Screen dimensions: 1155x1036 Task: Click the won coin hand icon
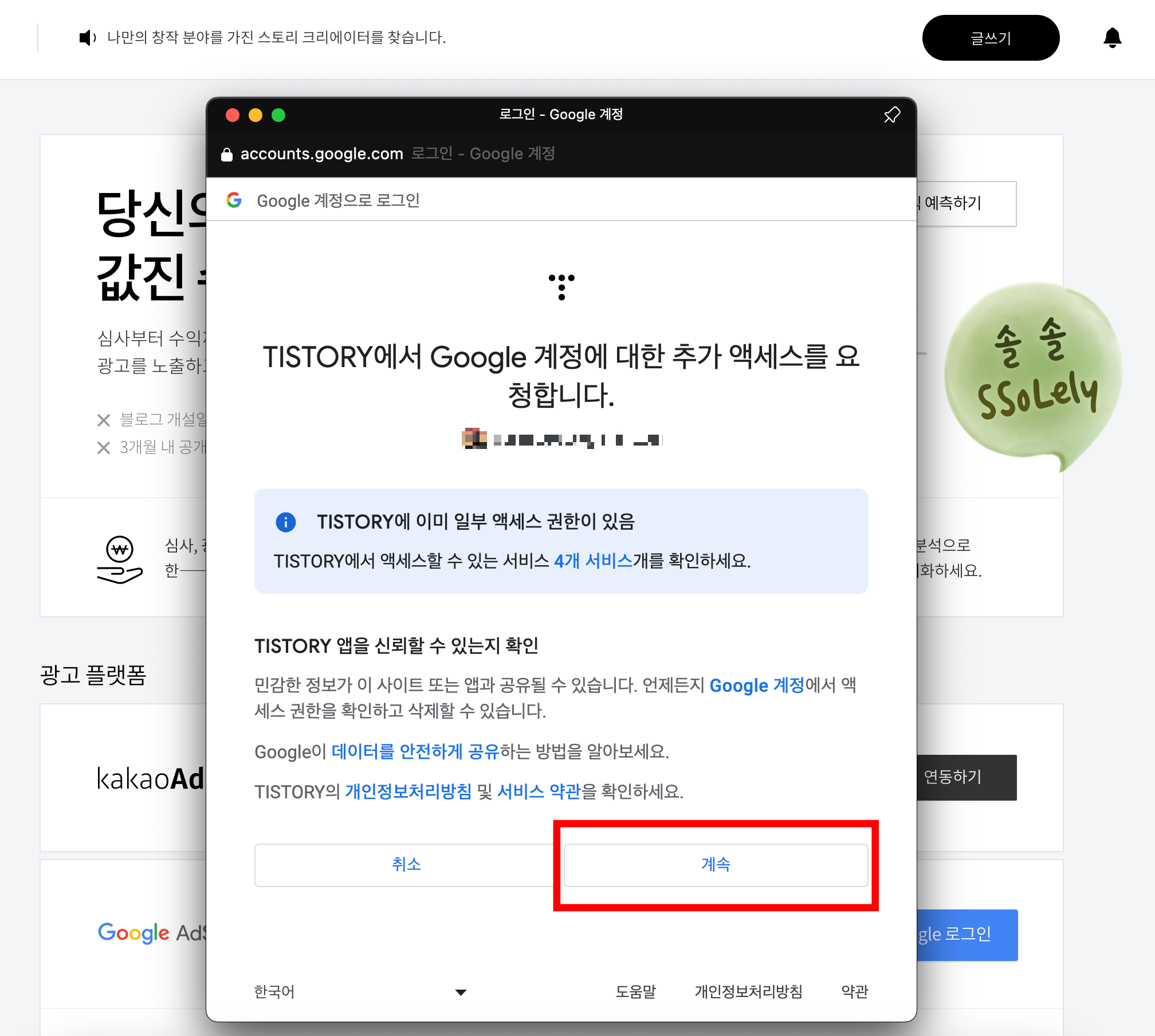pyautogui.click(x=120, y=560)
